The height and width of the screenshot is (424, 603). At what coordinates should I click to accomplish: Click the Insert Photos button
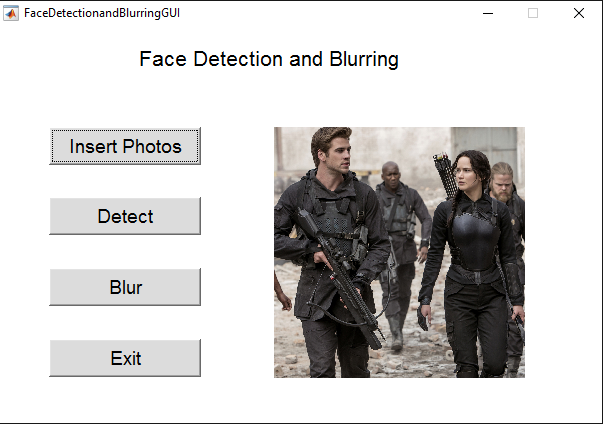125,146
